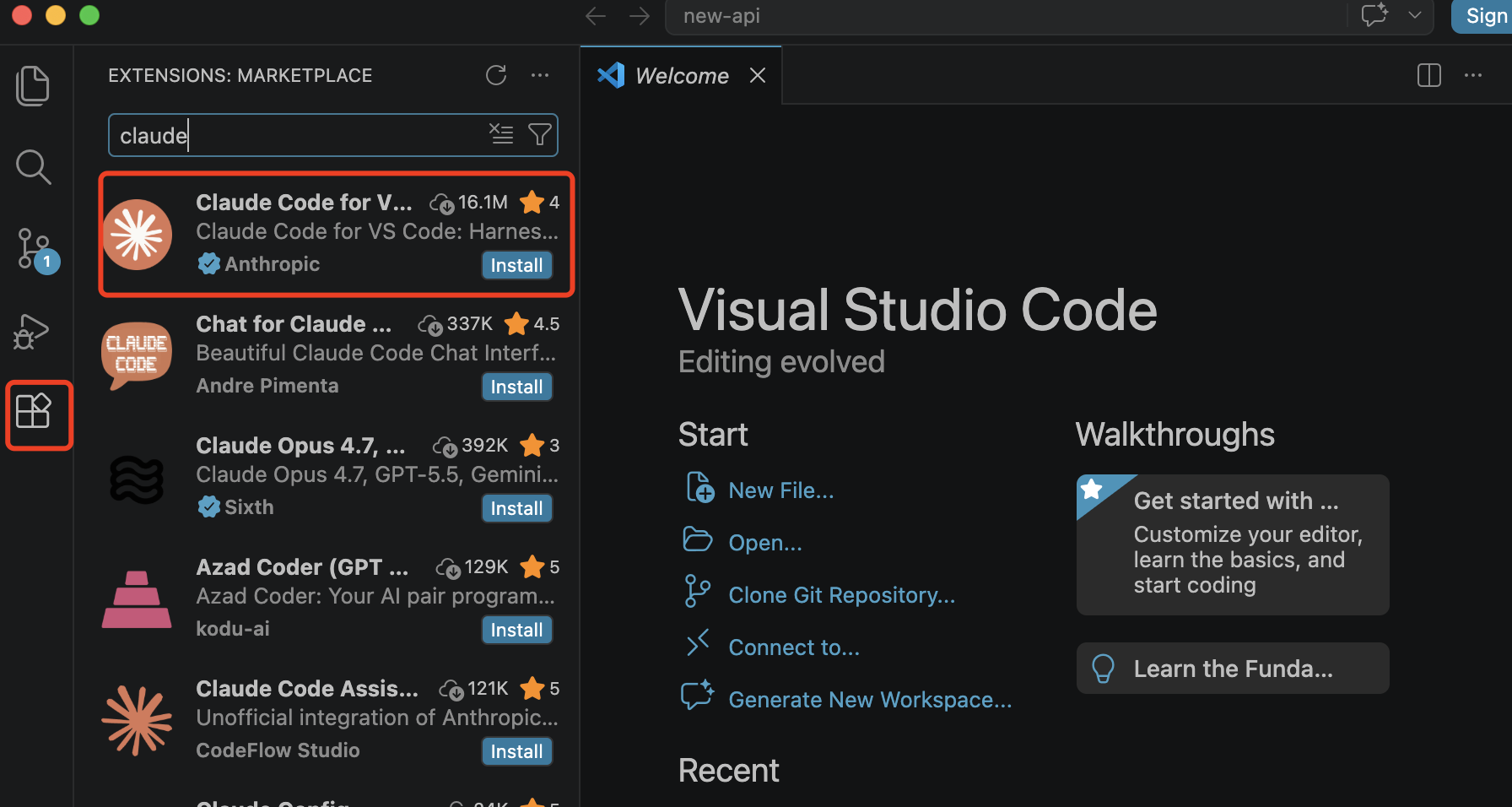
Task: Split the editor to the right
Action: (1429, 75)
